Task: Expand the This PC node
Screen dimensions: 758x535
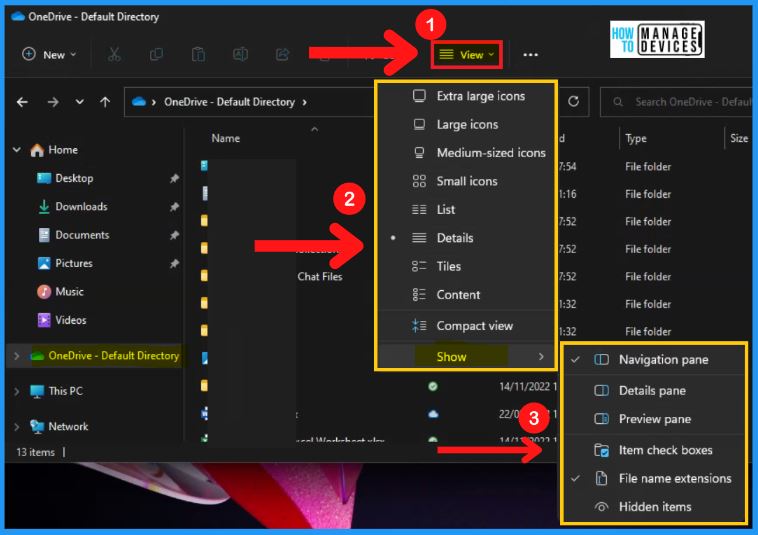Action: pos(17,391)
